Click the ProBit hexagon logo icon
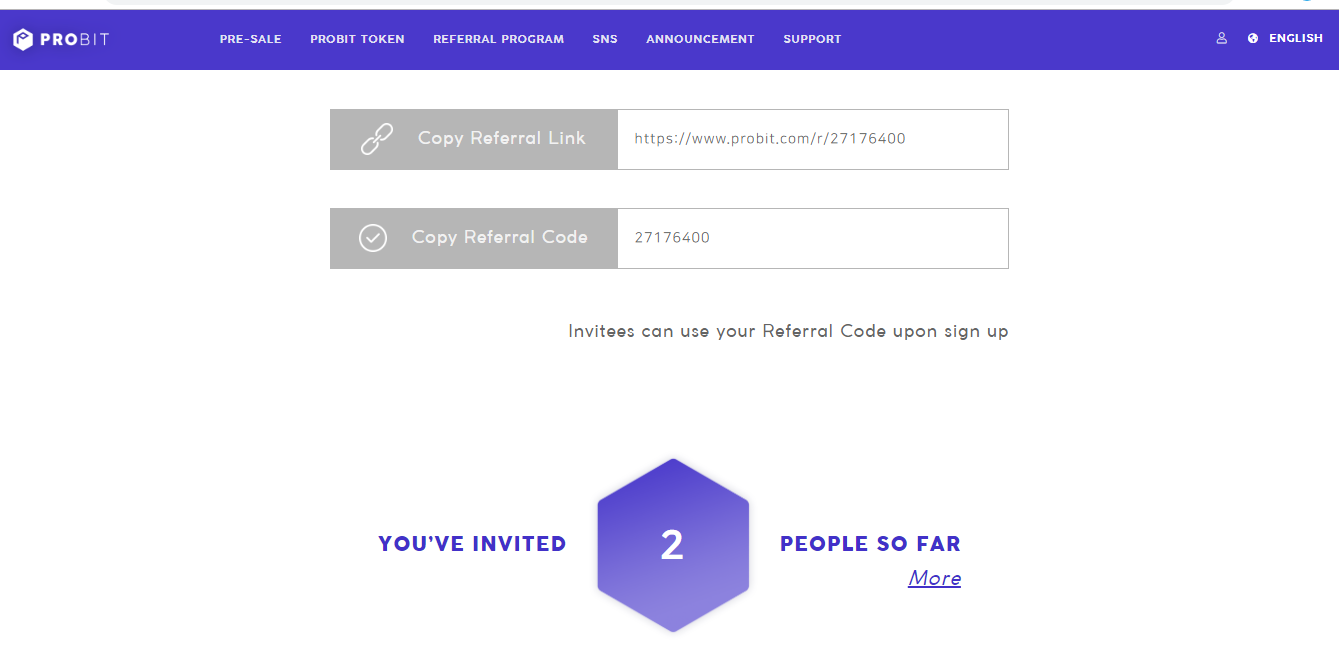 (23, 39)
